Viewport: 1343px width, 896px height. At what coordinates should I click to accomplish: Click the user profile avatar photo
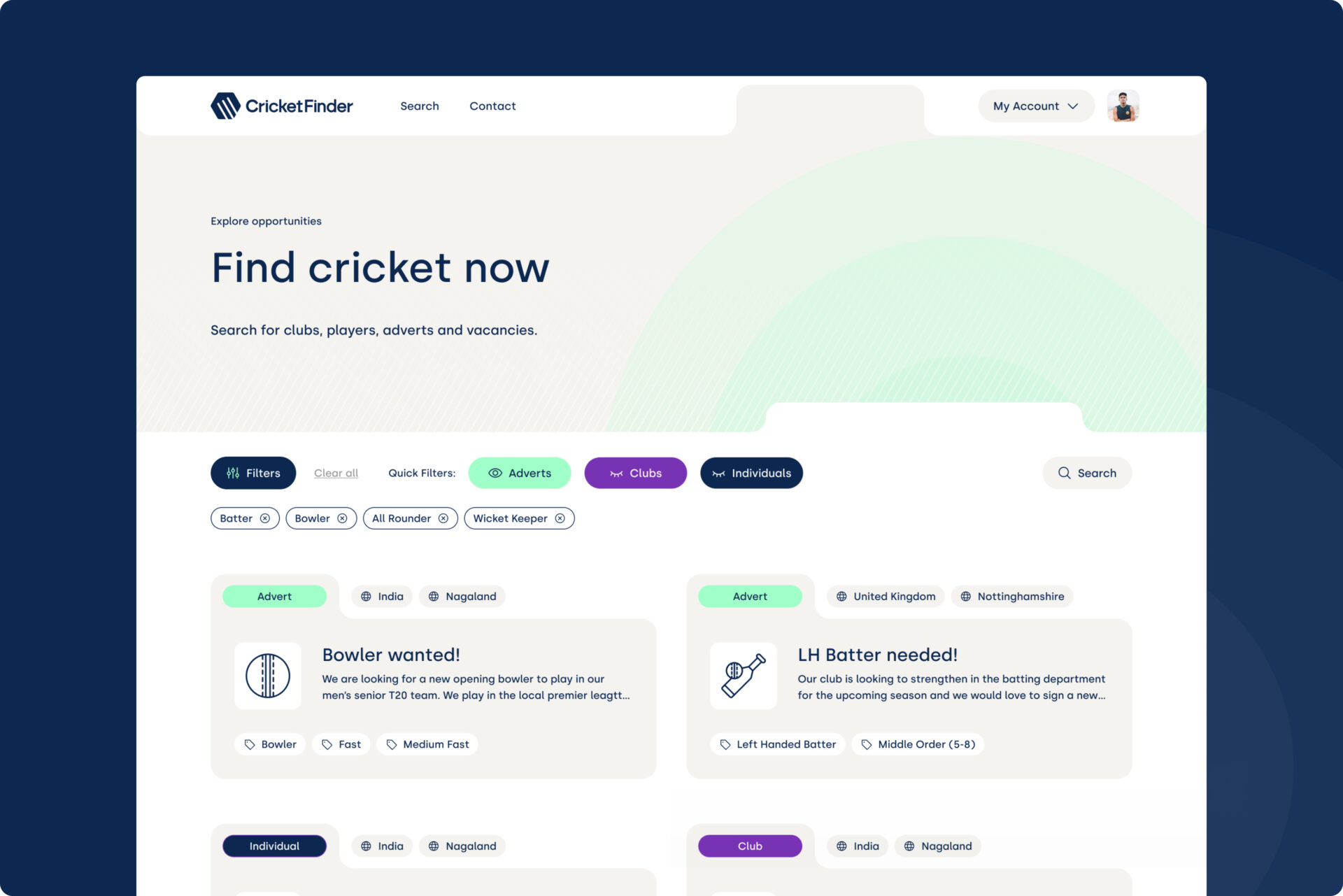pyautogui.click(x=1122, y=105)
